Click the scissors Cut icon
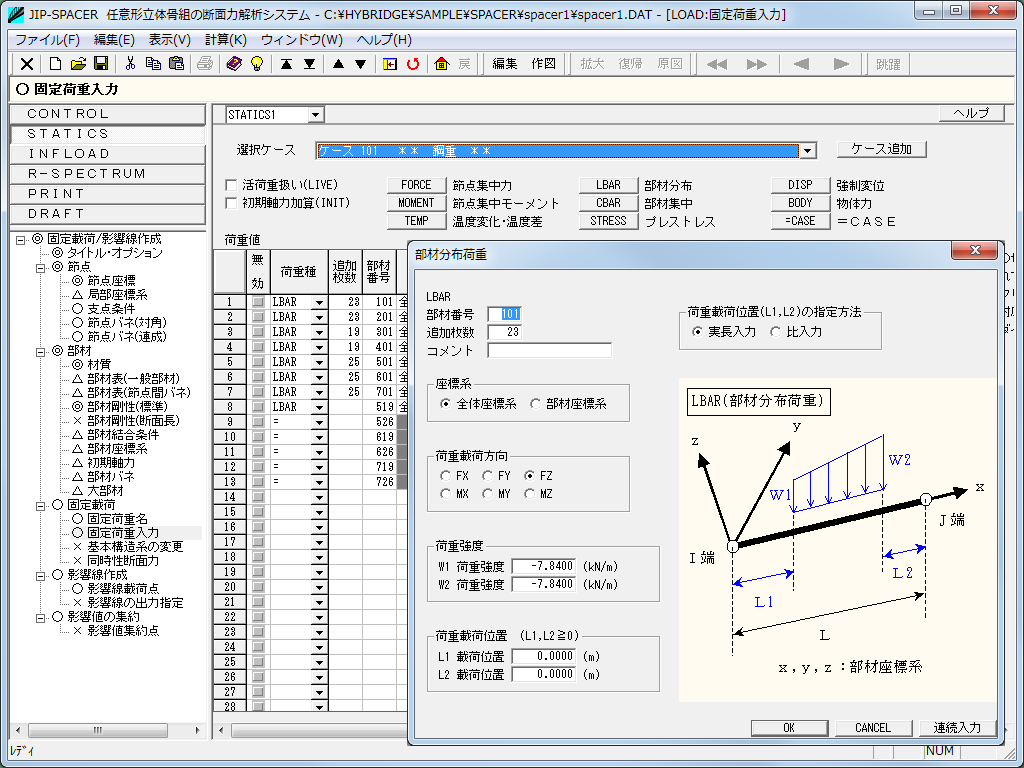1024x768 pixels. point(130,64)
